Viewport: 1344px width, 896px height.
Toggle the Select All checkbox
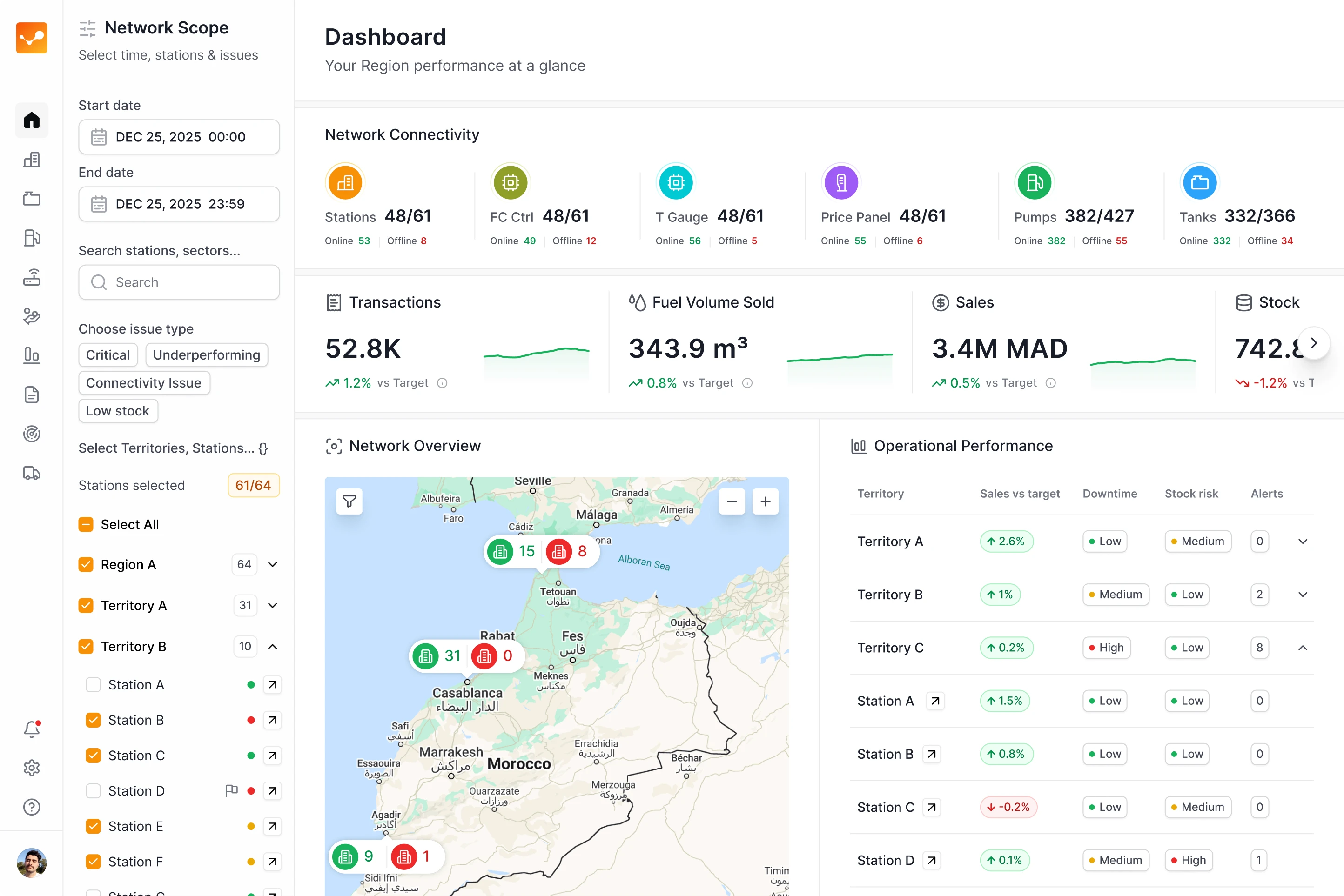coord(86,525)
